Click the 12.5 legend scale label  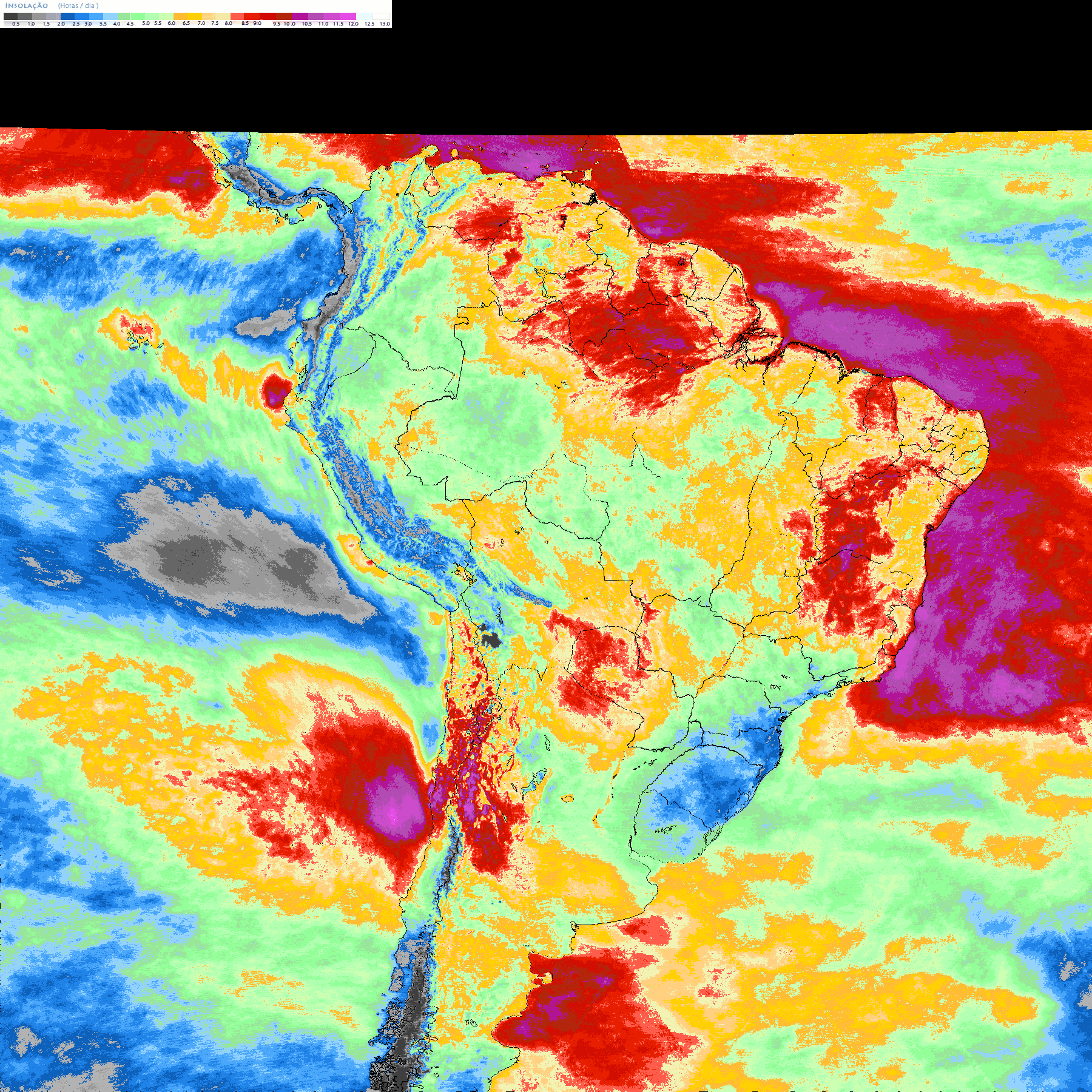[369, 24]
